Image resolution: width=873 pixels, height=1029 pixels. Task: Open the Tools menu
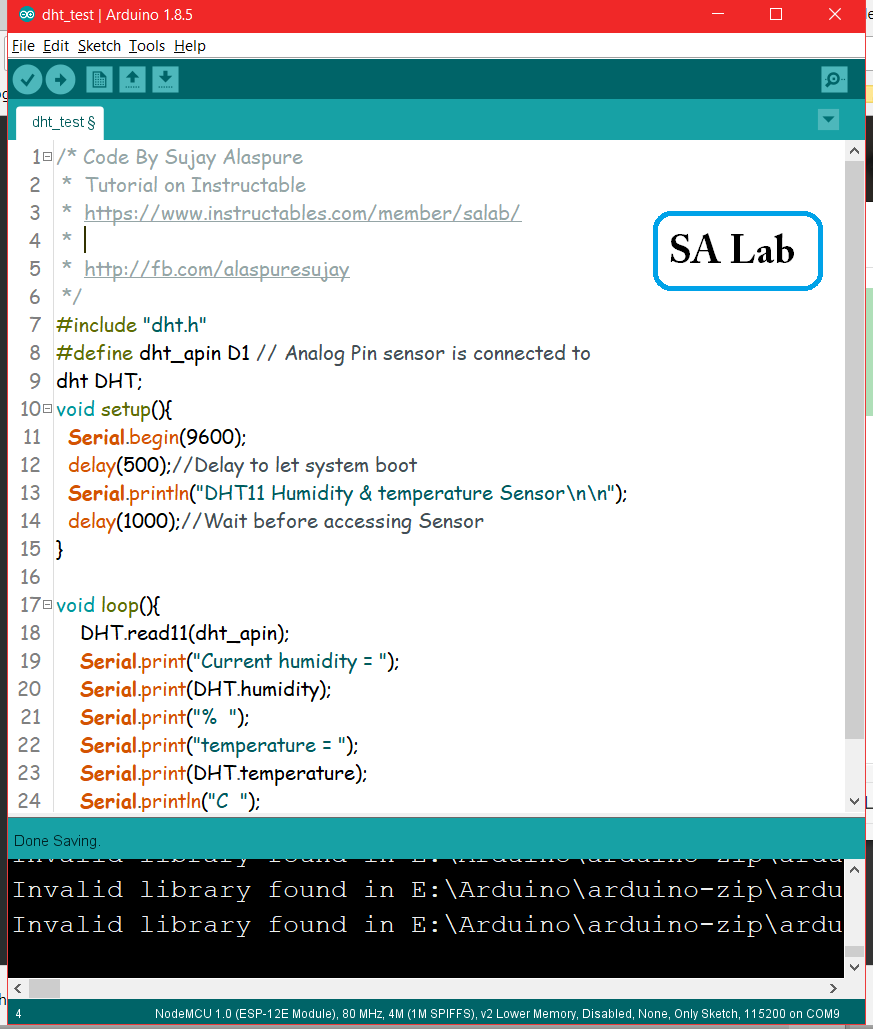146,46
